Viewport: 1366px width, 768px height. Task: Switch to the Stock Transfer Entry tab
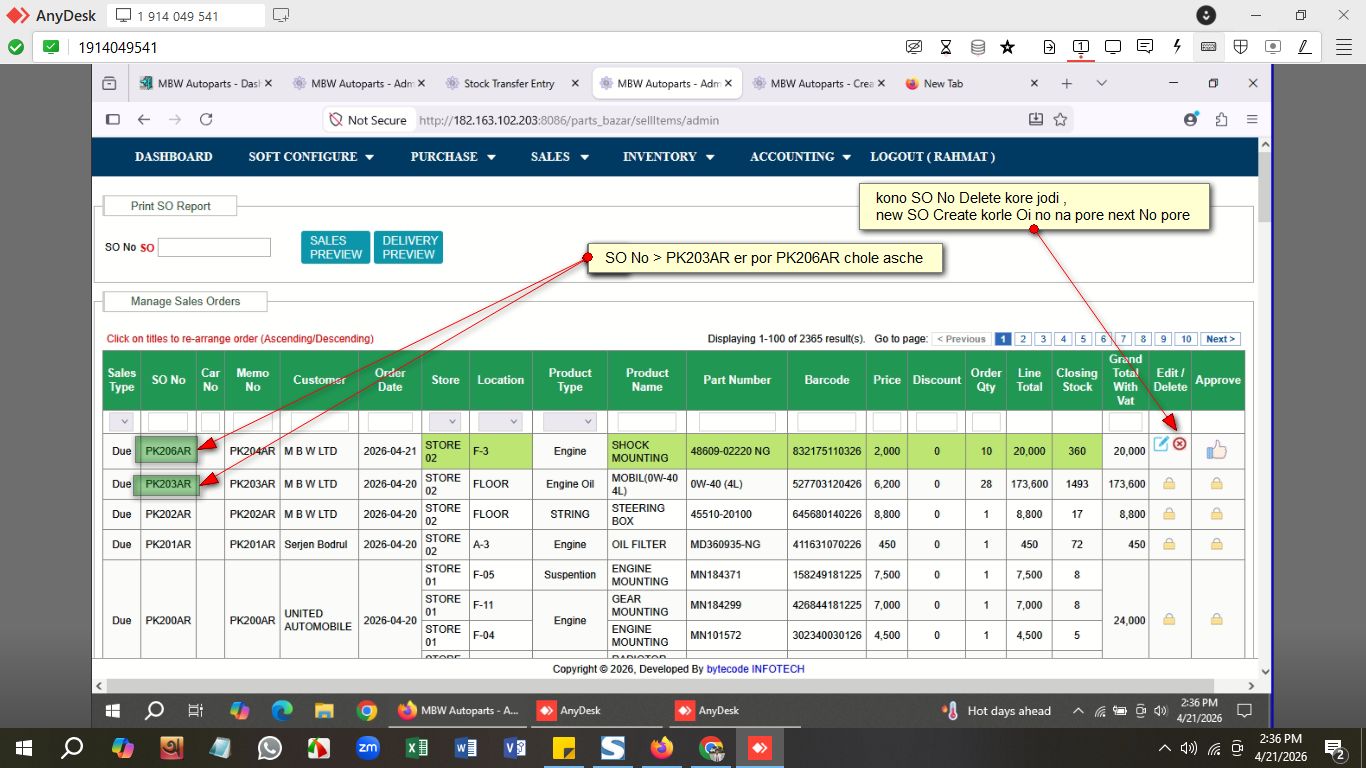tap(508, 84)
